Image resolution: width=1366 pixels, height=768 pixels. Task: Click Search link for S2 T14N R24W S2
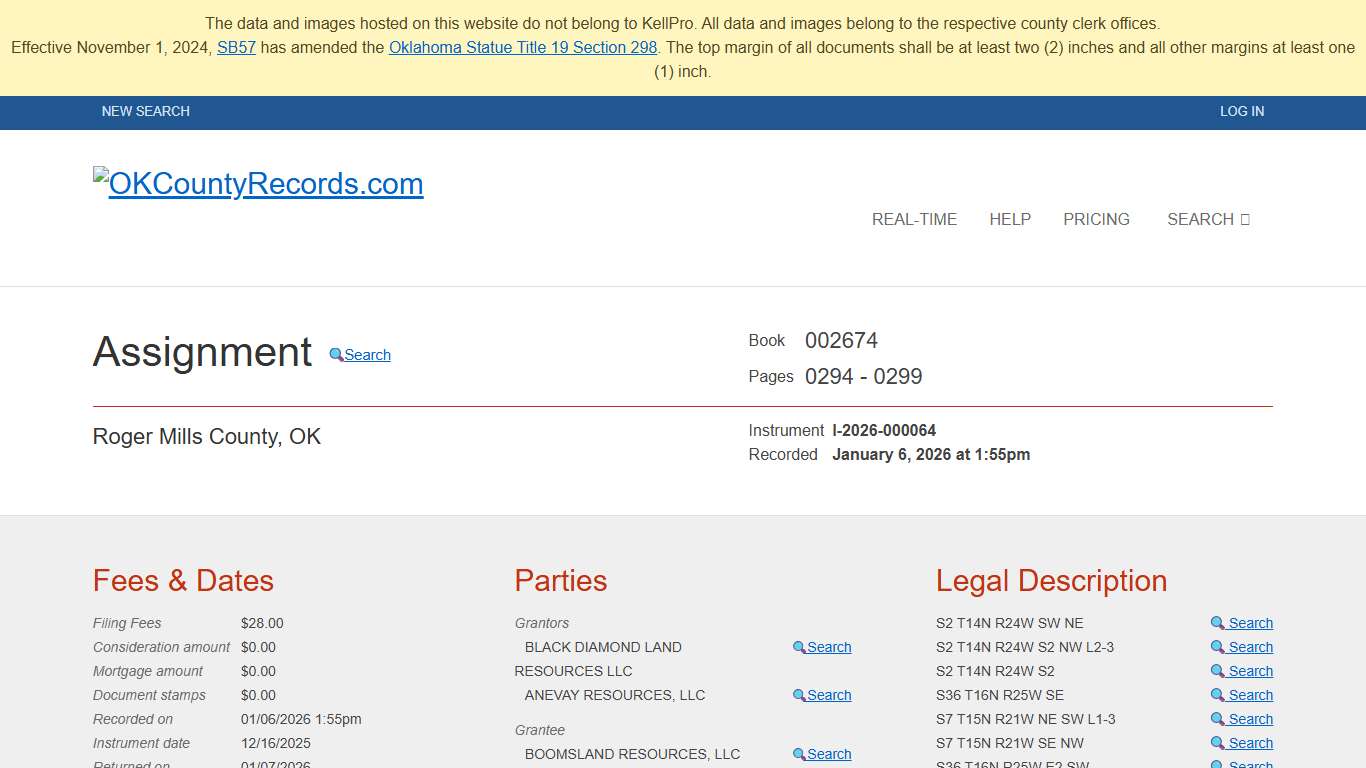tap(1251, 671)
